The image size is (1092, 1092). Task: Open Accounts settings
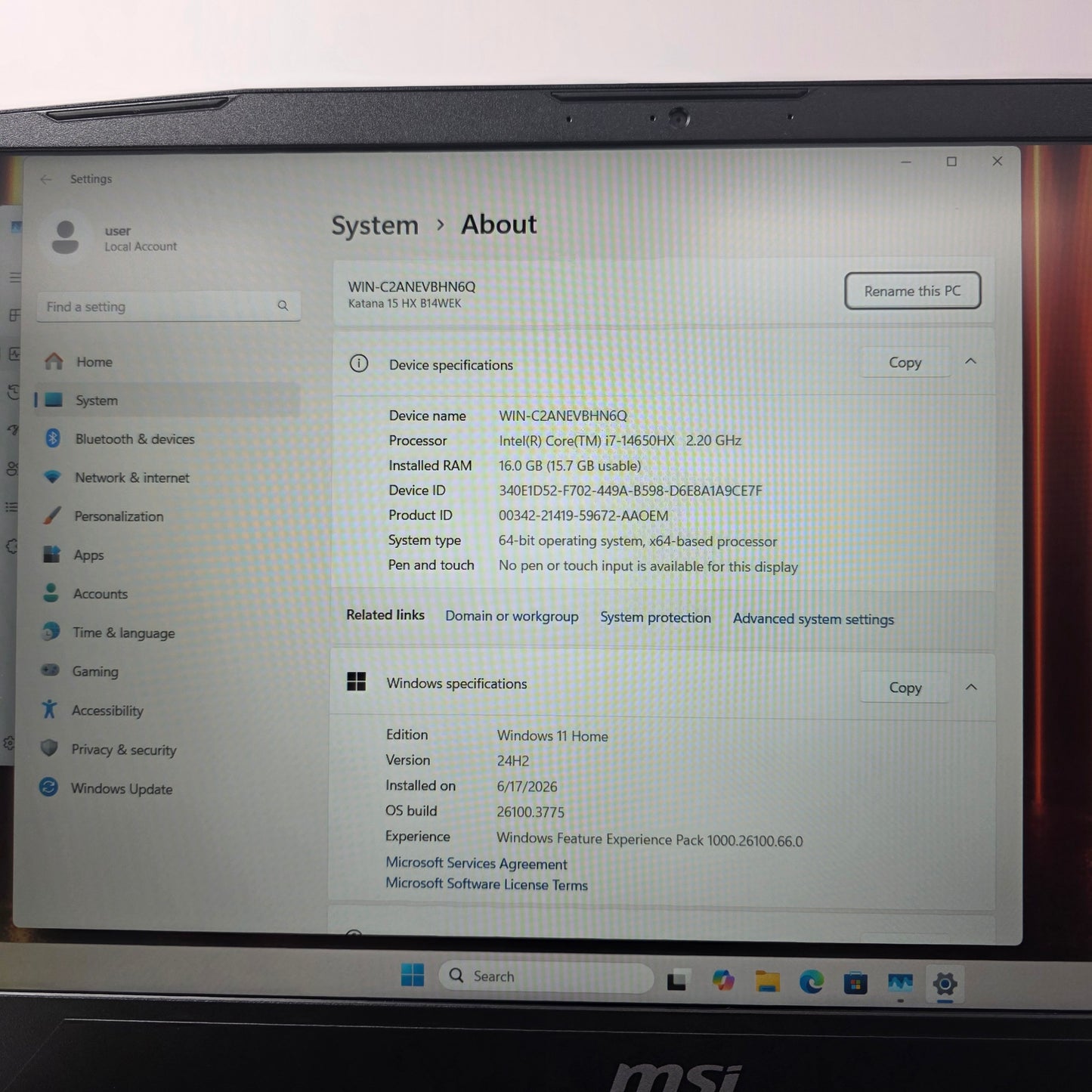point(100,594)
